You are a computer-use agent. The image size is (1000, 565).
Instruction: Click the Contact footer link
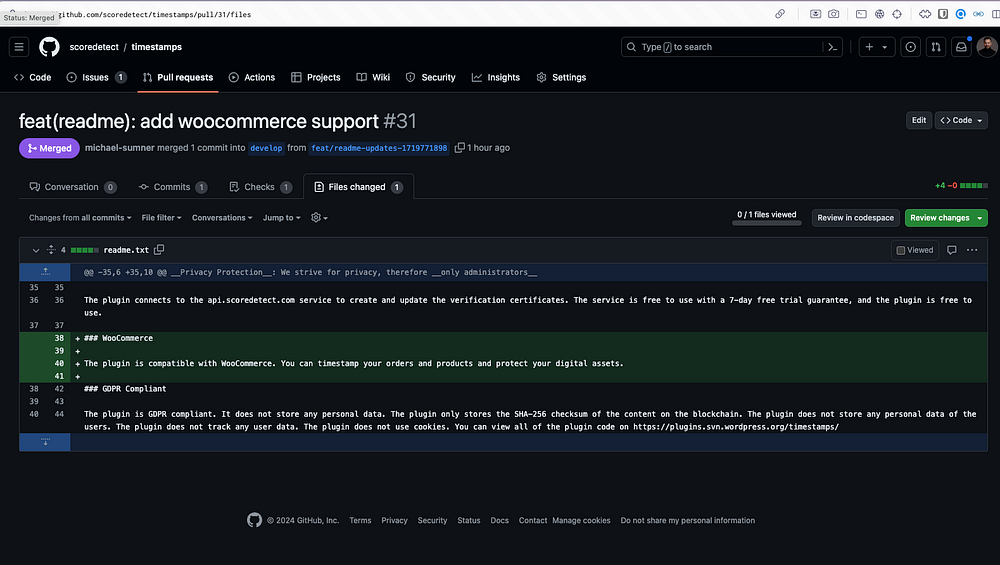point(533,520)
